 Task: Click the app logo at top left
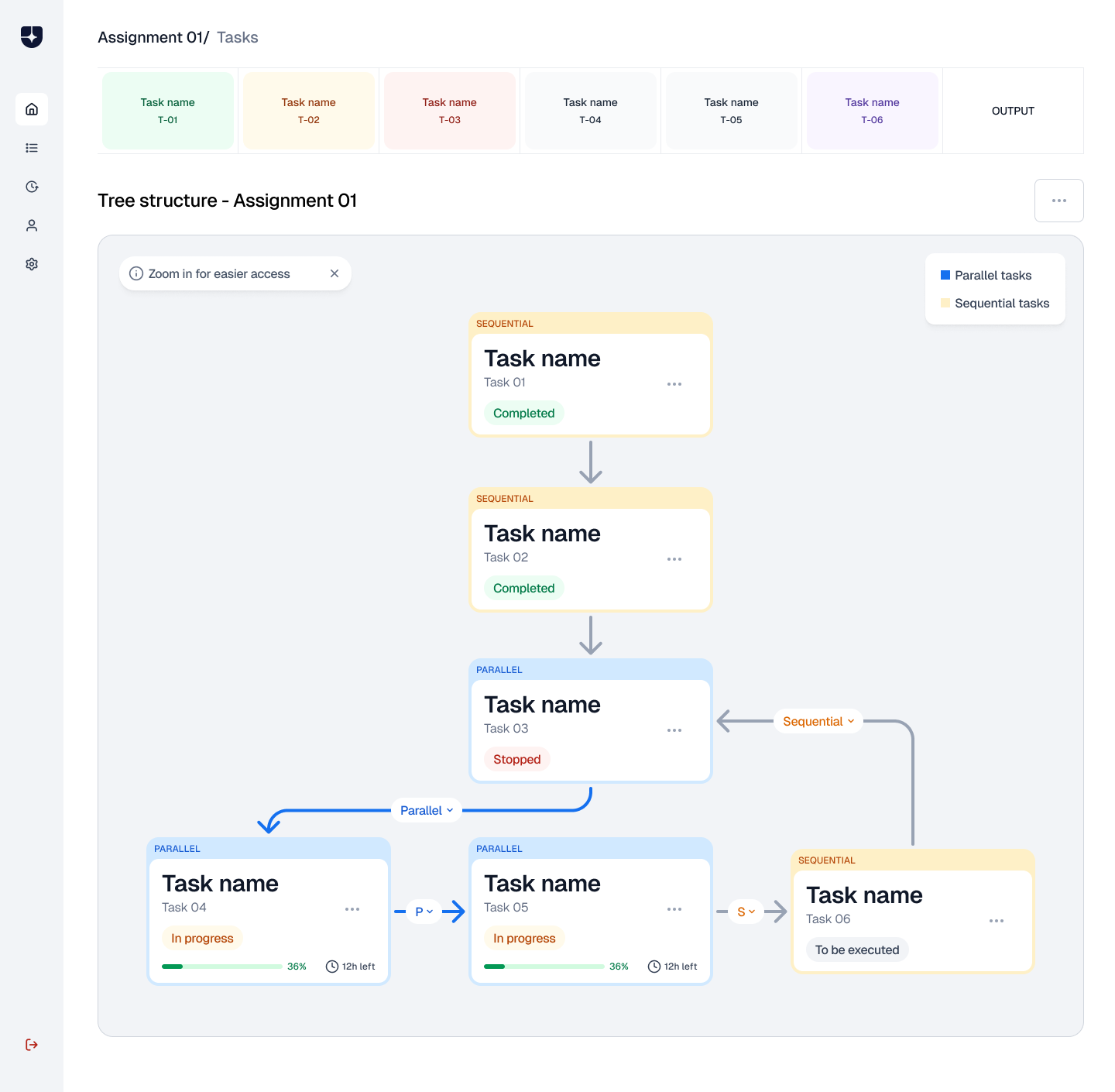tap(32, 36)
